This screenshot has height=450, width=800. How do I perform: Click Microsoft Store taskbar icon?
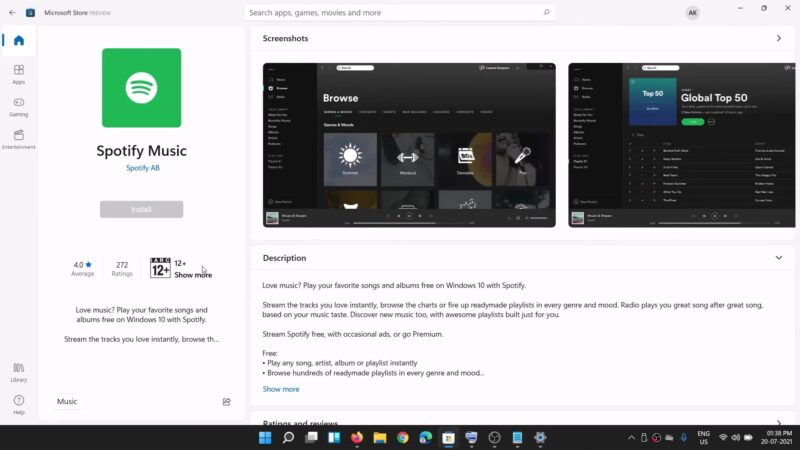pyautogui.click(x=448, y=438)
